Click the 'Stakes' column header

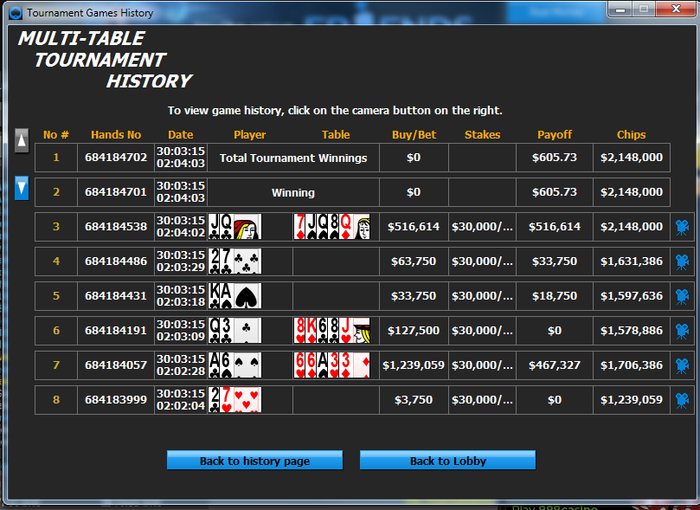(x=482, y=135)
